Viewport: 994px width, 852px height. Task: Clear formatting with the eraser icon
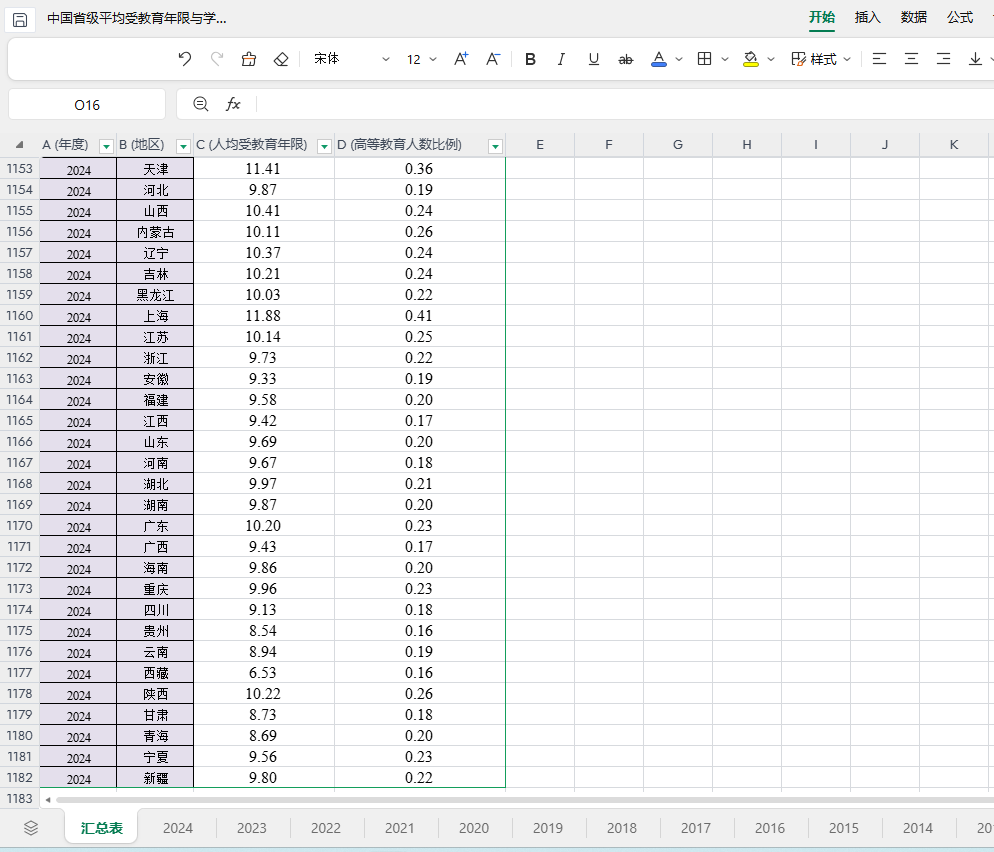[281, 59]
